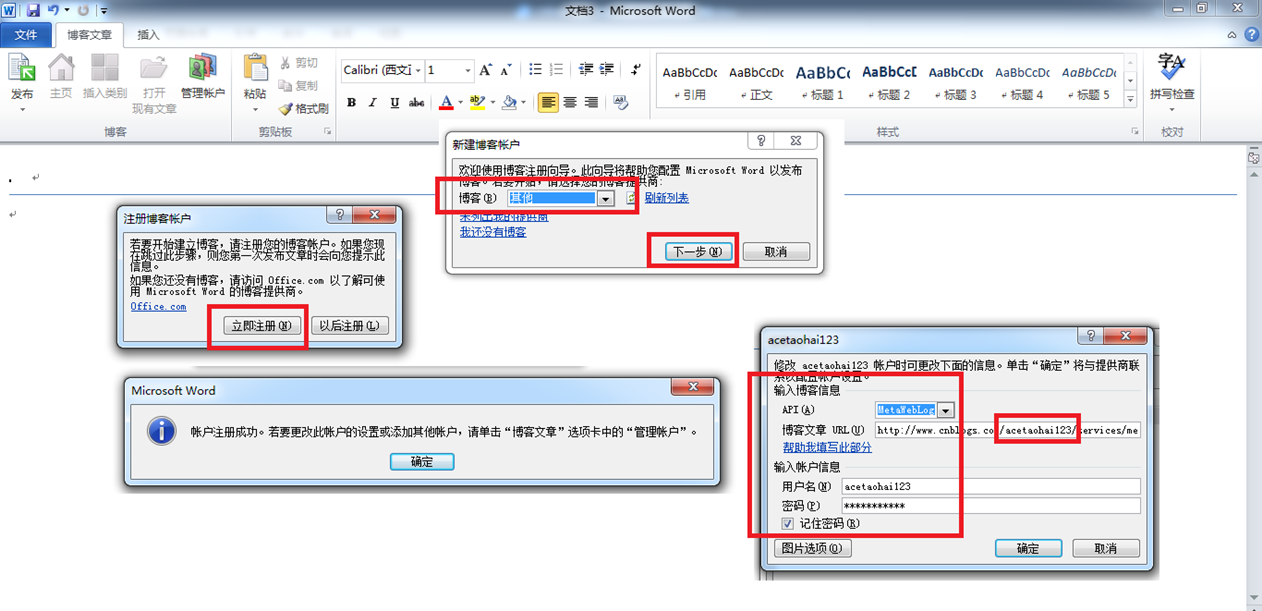Image resolution: width=1262 pixels, height=611 pixels.
Task: Open the 文件 file tab
Action: tap(26, 35)
